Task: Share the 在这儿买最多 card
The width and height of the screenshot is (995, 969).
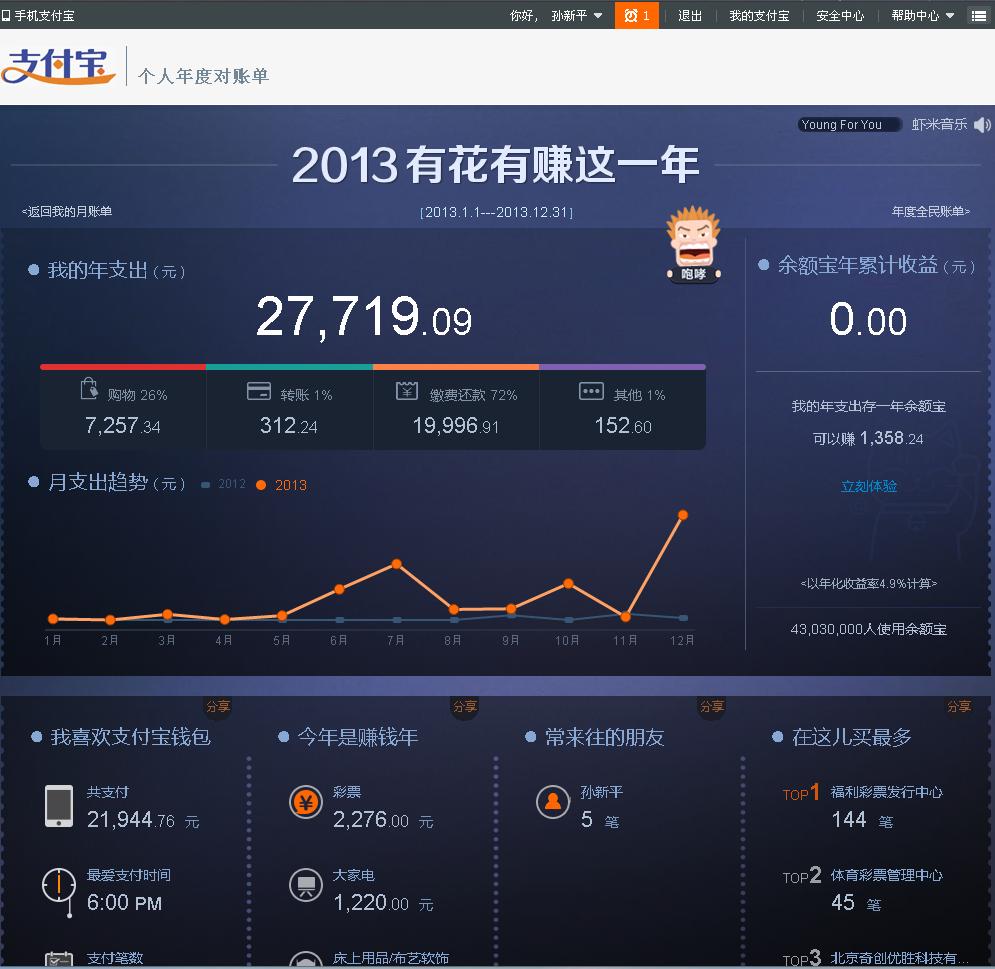Action: pyautogui.click(x=958, y=706)
